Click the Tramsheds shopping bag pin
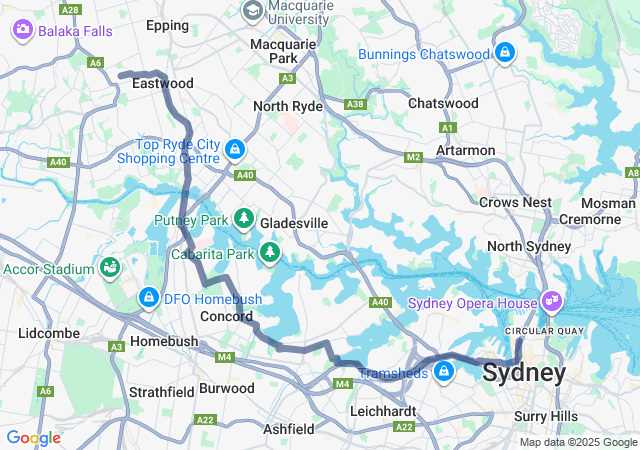 [444, 372]
